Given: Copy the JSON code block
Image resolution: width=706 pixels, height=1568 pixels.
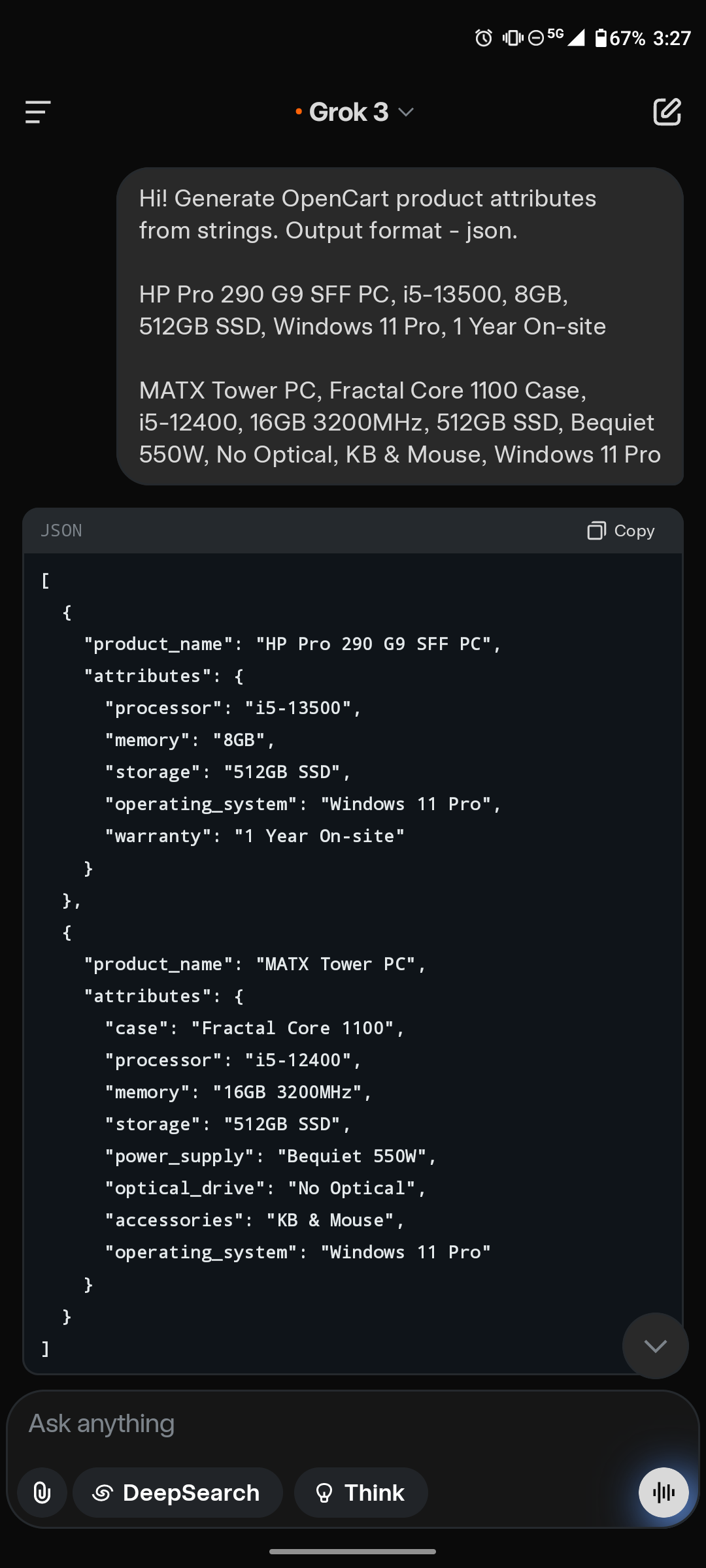Looking at the screenshot, I should 621,531.
